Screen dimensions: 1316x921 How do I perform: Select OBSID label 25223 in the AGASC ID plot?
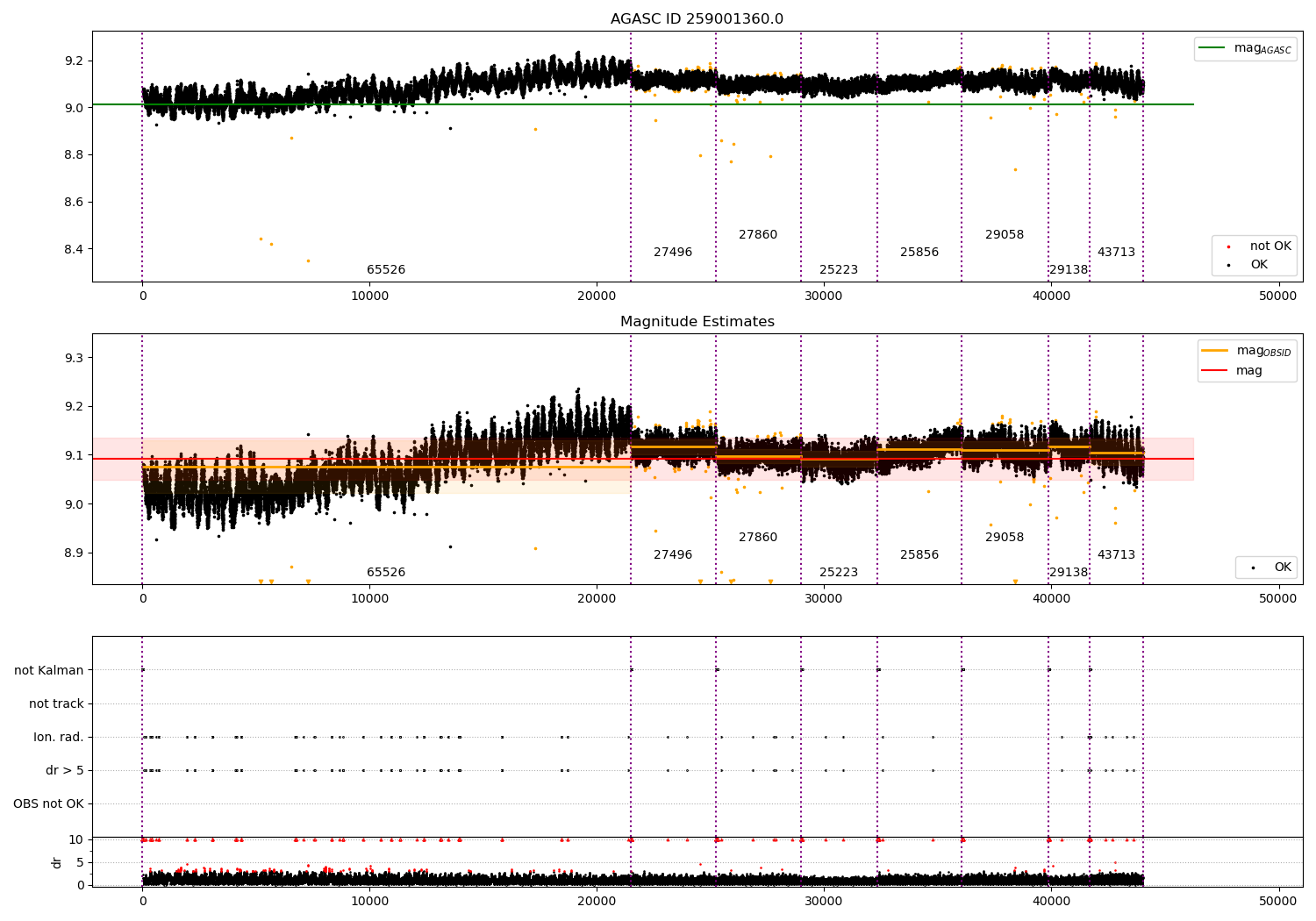839,270
